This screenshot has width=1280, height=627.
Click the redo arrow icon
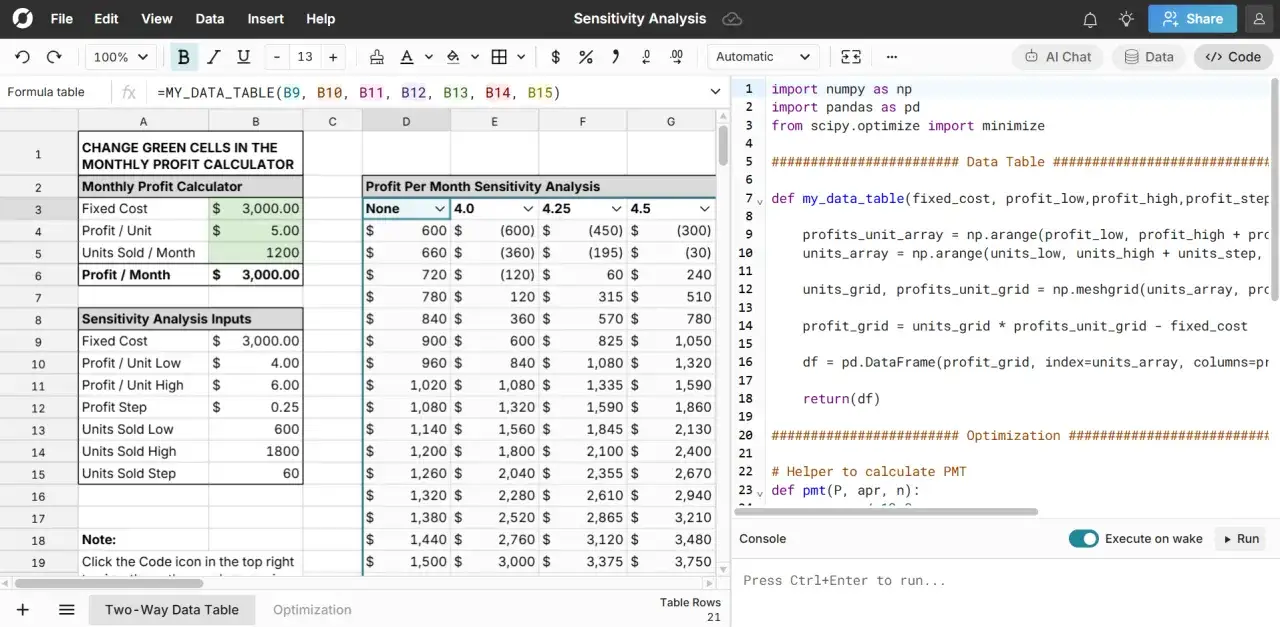(x=54, y=57)
